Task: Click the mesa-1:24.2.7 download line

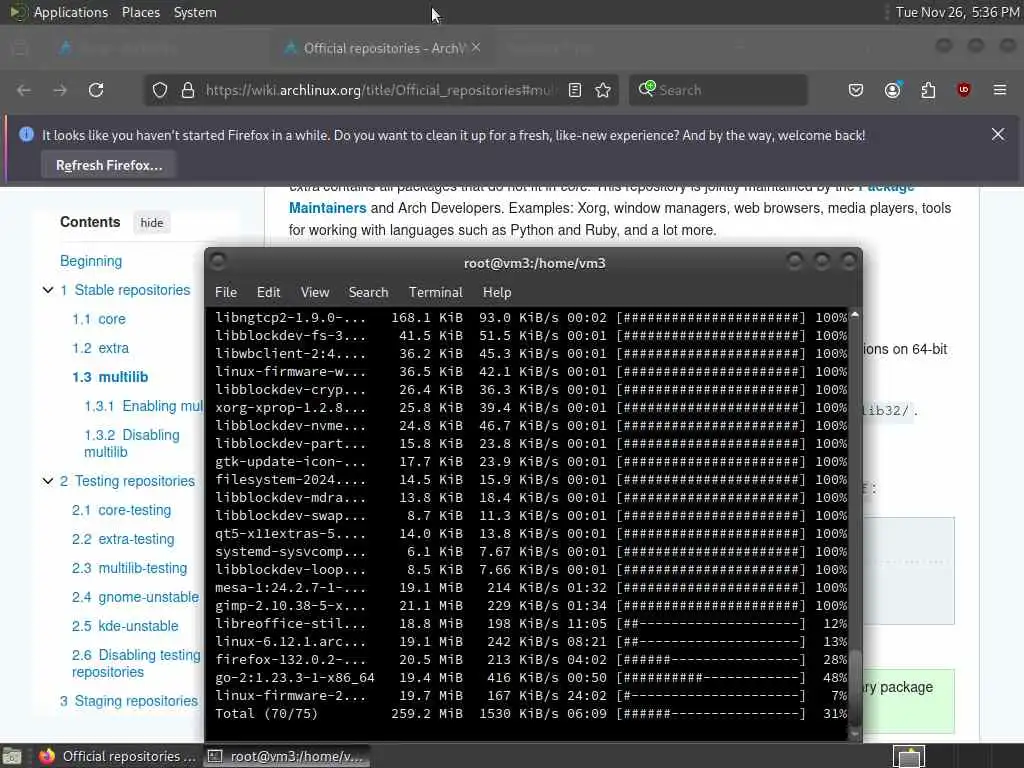Action: coord(531,588)
